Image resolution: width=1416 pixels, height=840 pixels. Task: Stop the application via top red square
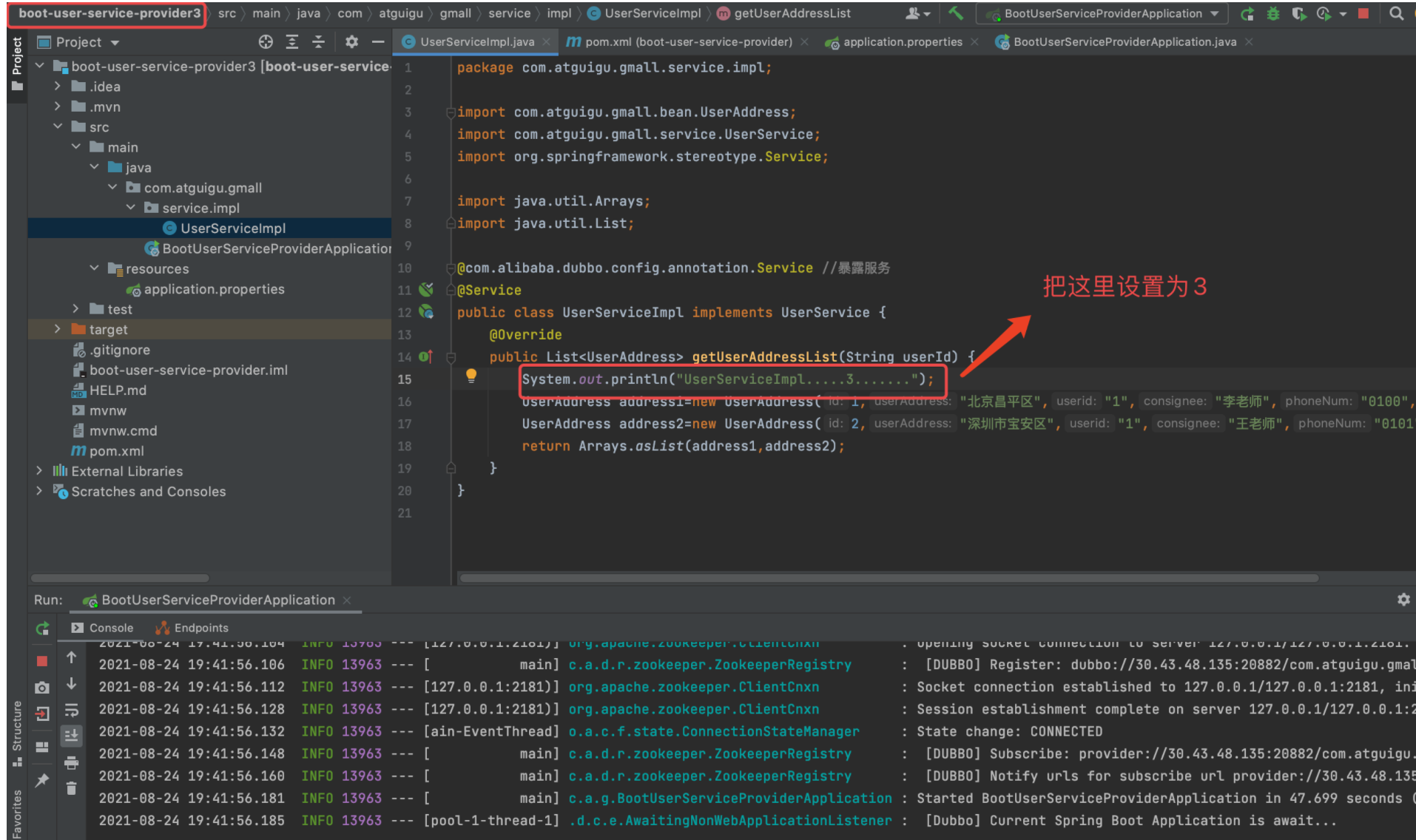tap(1363, 13)
